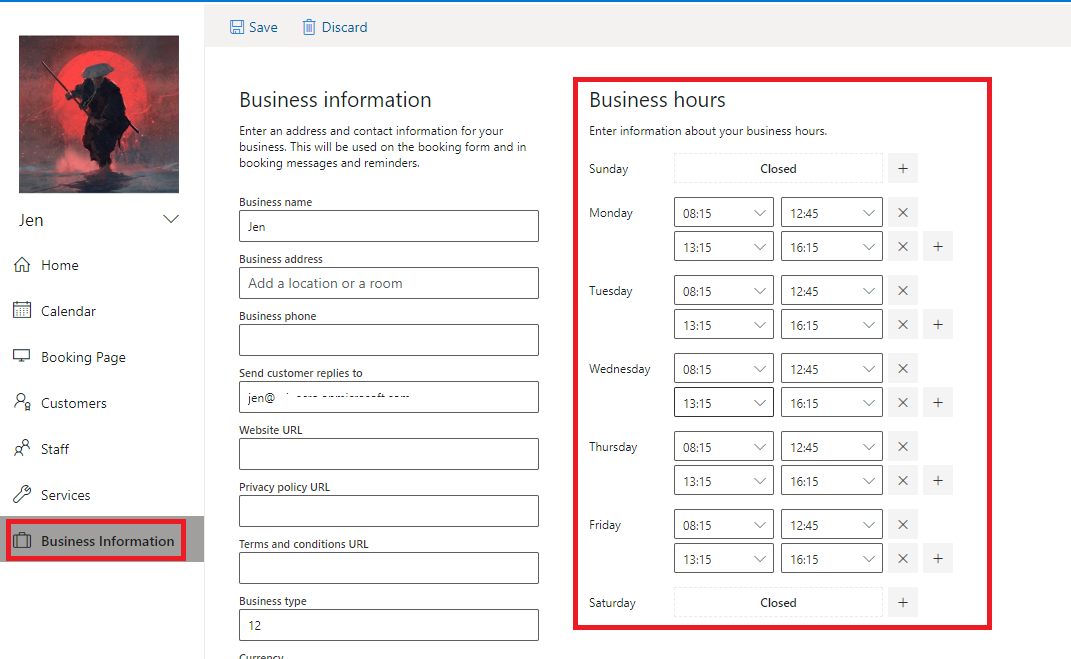Click the Saturday Closed box
Image resolution: width=1071 pixels, height=659 pixels.
778,602
